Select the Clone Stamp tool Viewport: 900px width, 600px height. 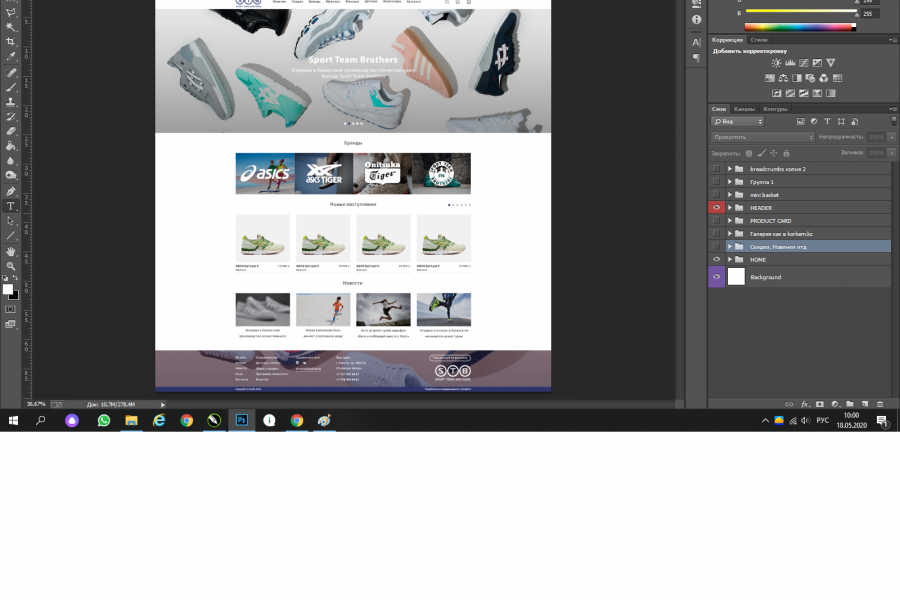(x=10, y=102)
